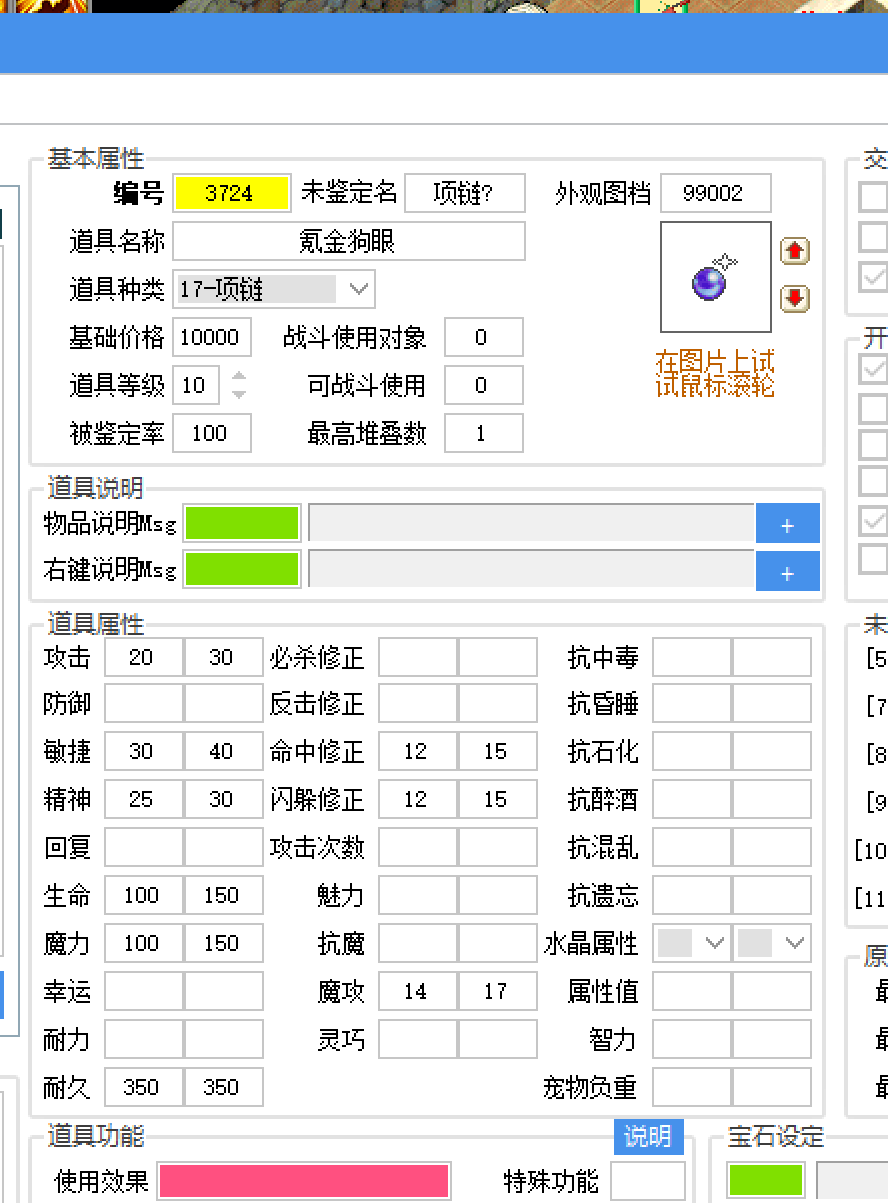
Task: Uncheck the checked box under the 开 section
Action: [873, 369]
